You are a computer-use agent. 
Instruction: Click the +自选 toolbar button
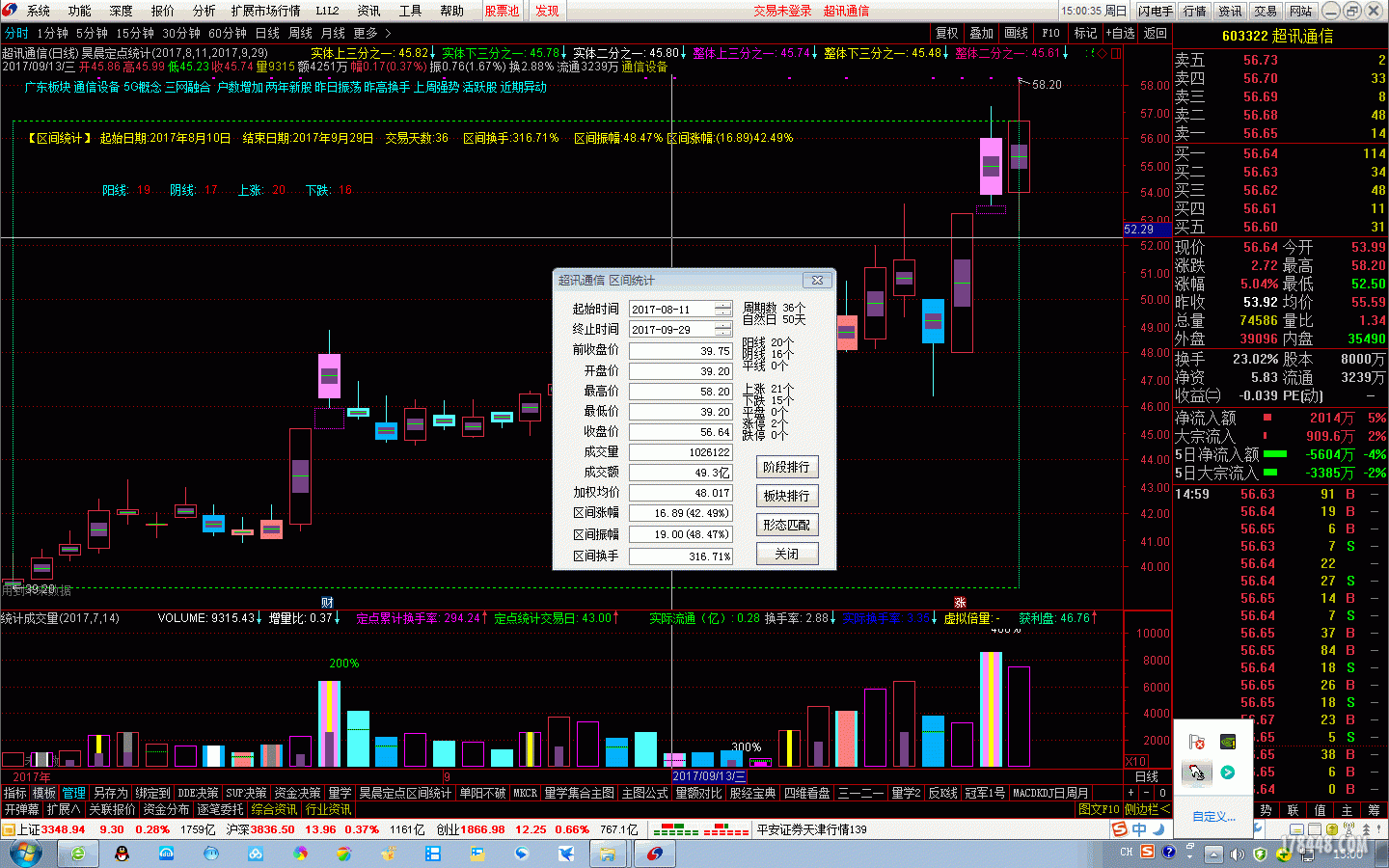1120,33
